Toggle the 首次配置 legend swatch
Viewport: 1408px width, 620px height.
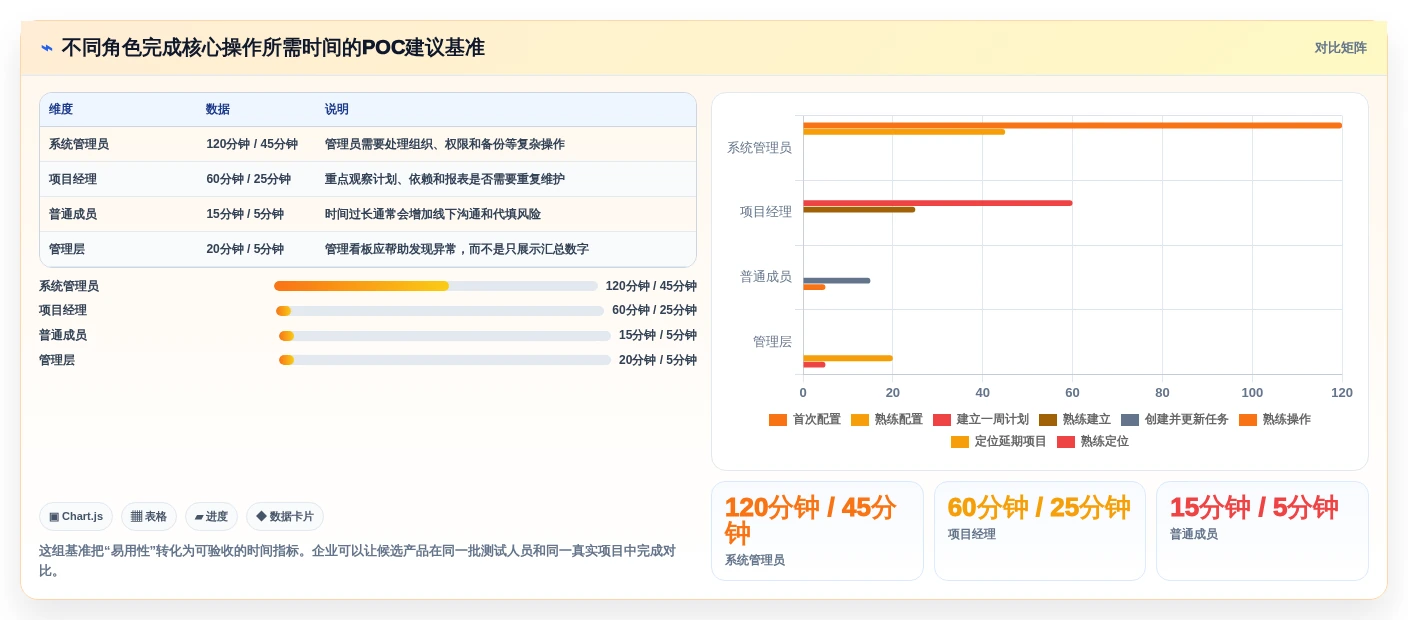(778, 420)
